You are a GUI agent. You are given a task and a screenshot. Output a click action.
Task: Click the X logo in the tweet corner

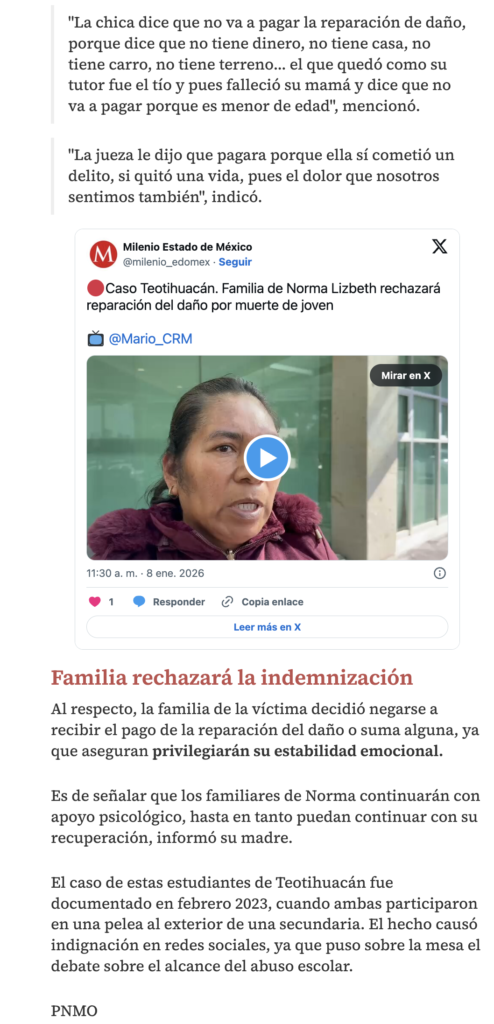pyautogui.click(x=440, y=246)
